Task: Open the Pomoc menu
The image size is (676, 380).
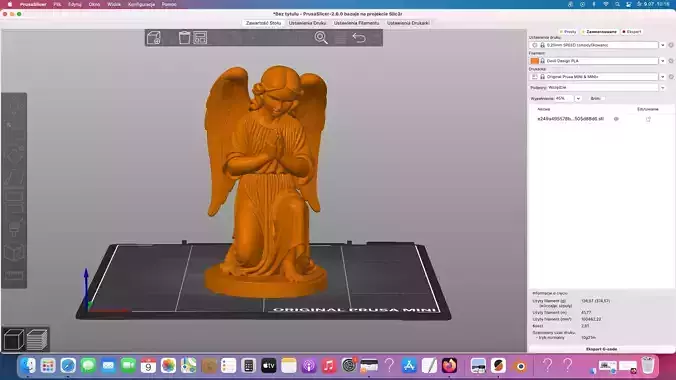Action: (169, 4)
